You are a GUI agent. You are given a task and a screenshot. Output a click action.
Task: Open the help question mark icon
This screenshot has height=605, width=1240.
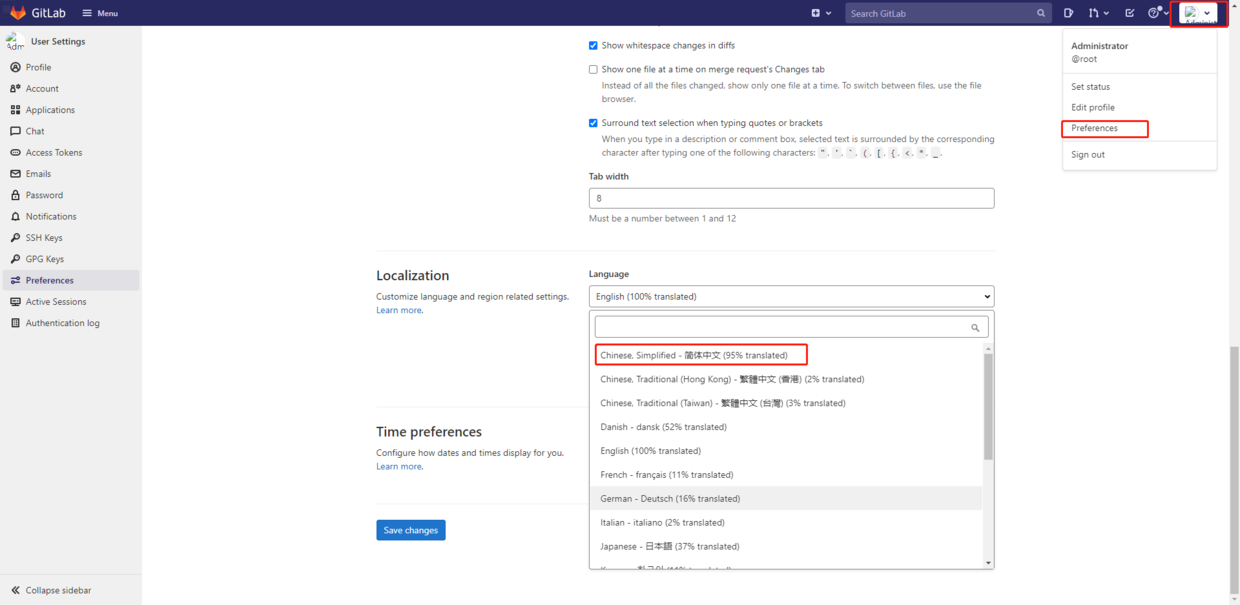1155,13
